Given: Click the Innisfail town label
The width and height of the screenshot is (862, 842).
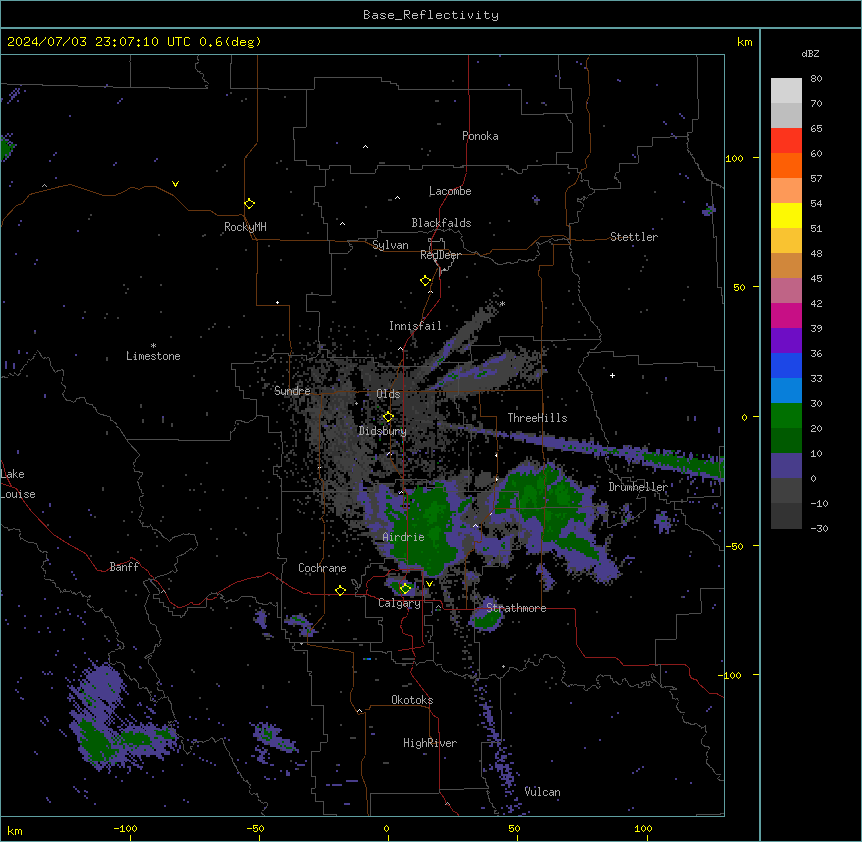Looking at the screenshot, I should point(415,326).
